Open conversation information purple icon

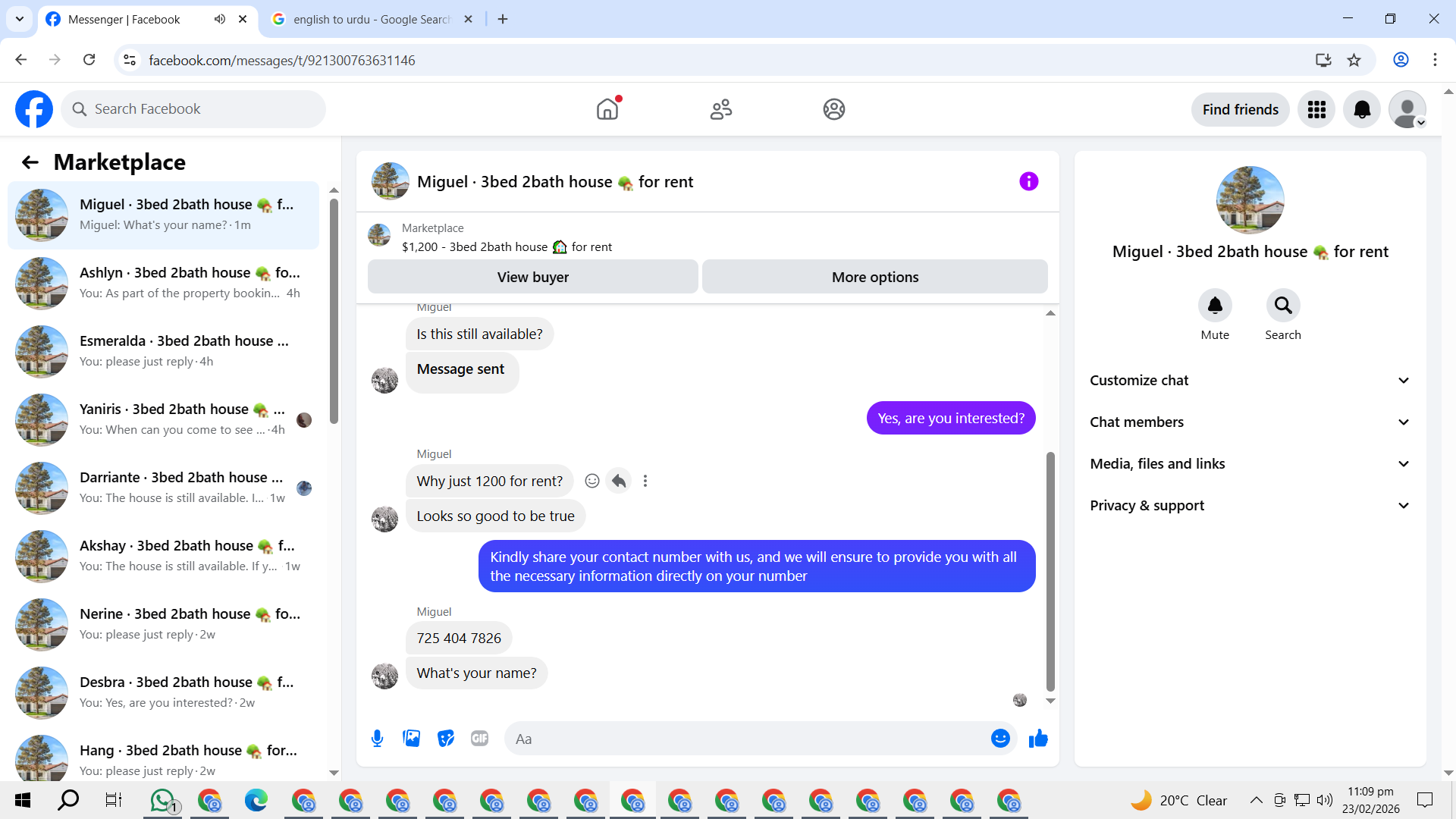click(1028, 181)
